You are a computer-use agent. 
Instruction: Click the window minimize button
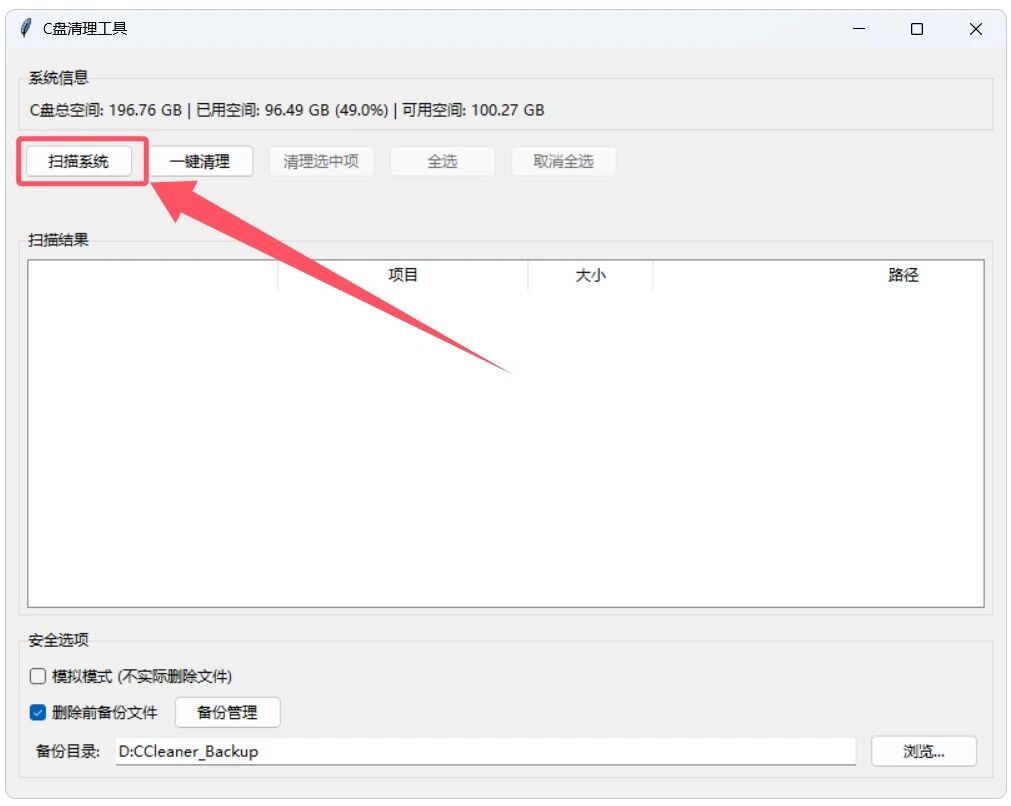[x=858, y=29]
